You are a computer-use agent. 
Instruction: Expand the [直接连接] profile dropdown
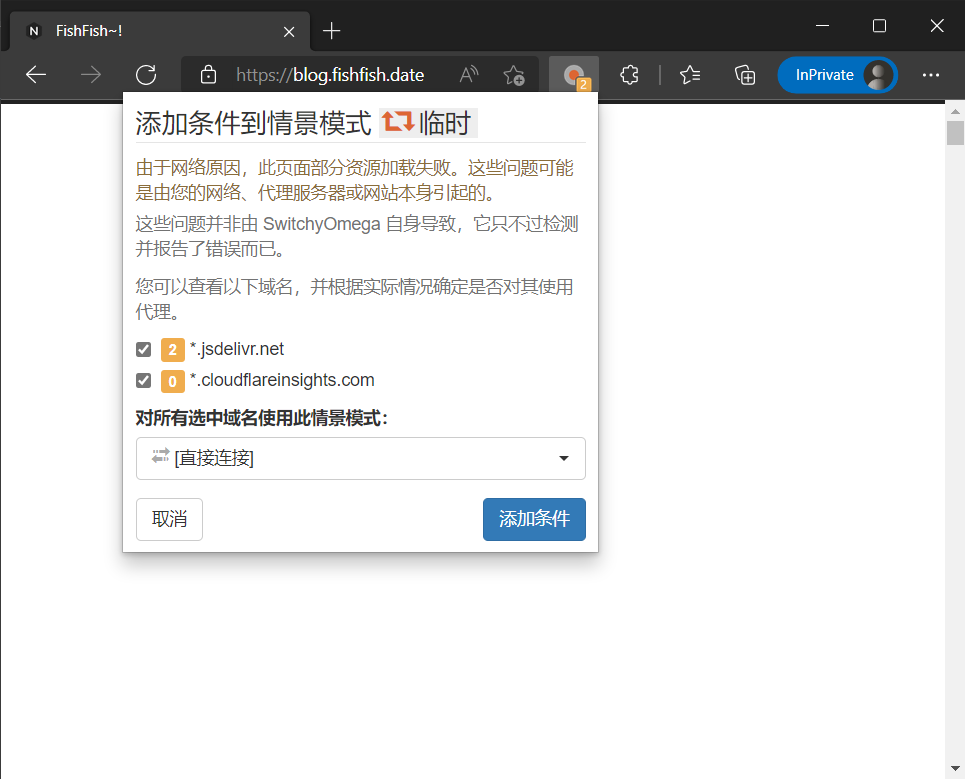tap(360, 458)
